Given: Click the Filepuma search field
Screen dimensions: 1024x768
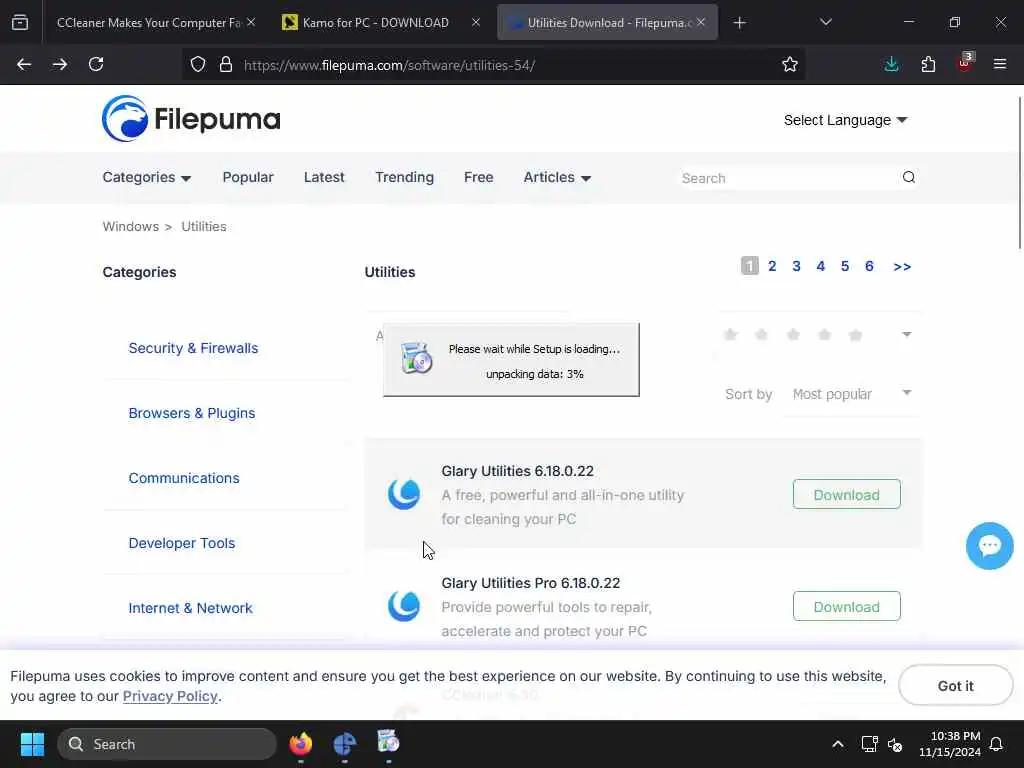Looking at the screenshot, I should click(788, 178).
